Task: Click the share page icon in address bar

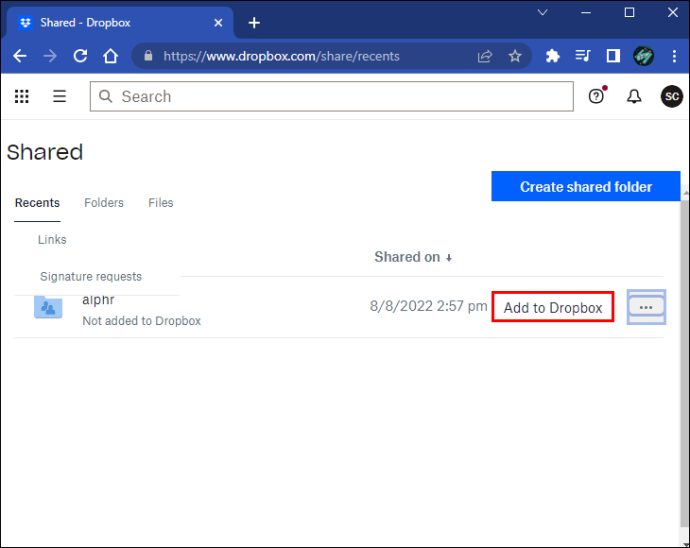Action: [x=484, y=56]
